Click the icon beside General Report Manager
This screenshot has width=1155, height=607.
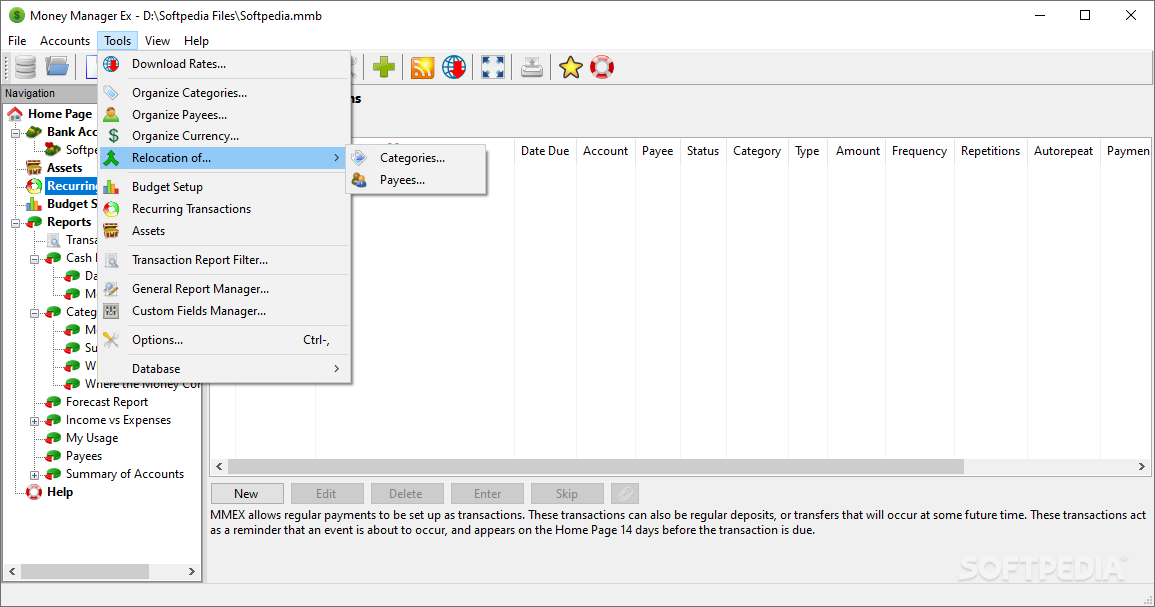pyautogui.click(x=111, y=289)
